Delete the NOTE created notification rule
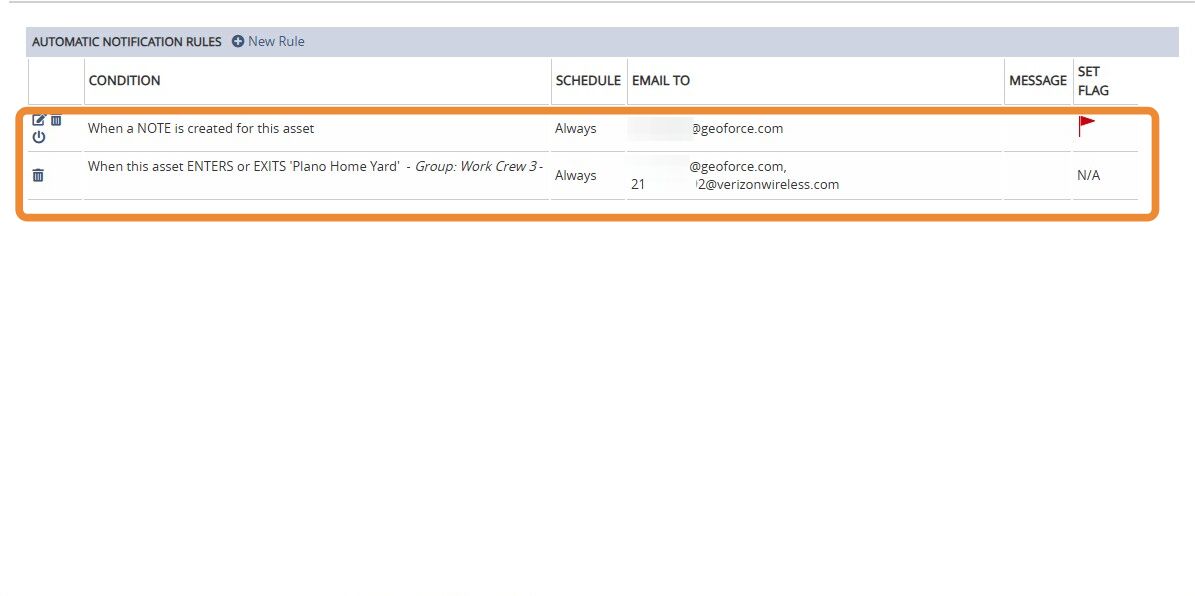 (x=56, y=120)
